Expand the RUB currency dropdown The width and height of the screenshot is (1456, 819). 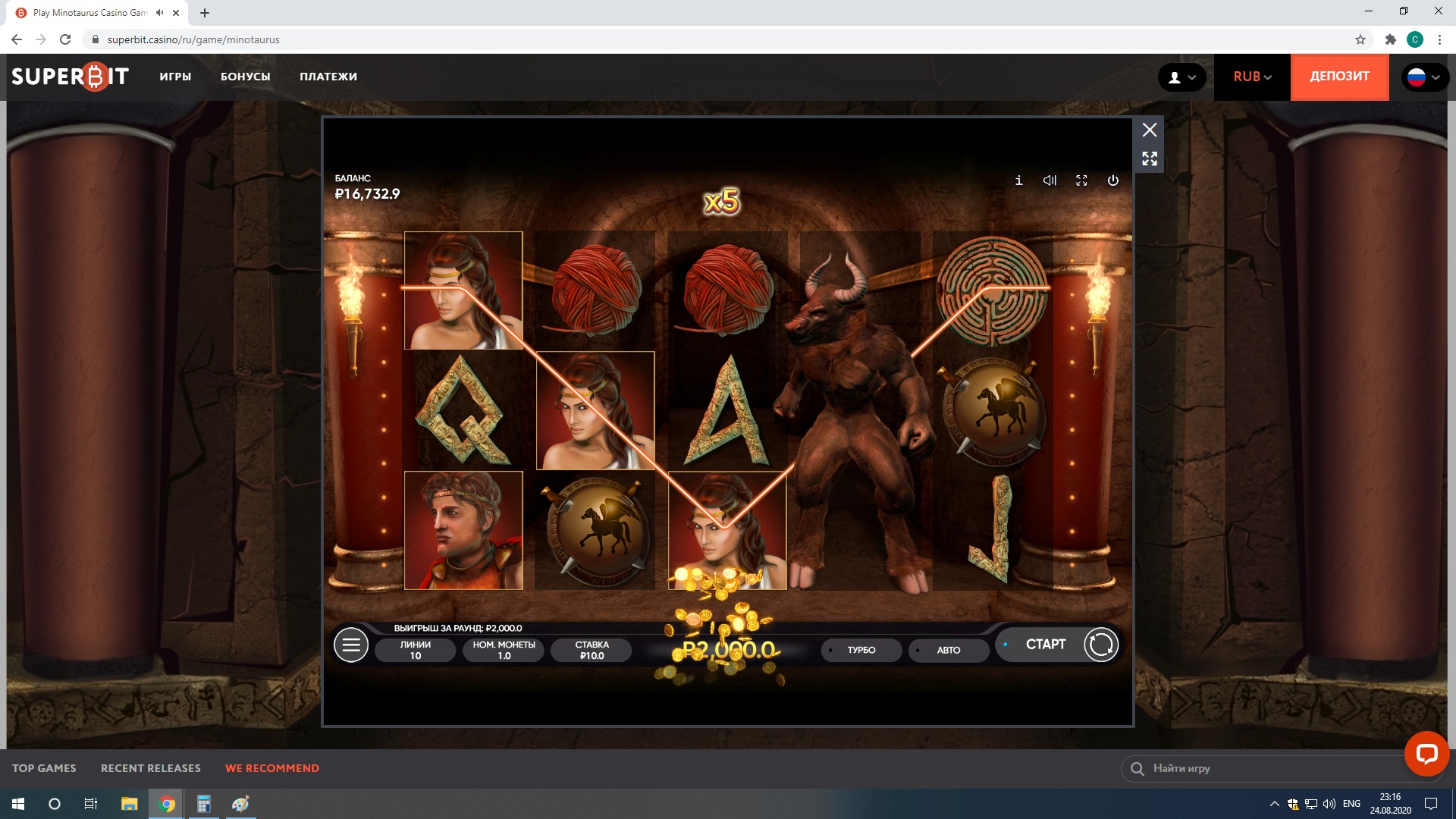point(1252,77)
